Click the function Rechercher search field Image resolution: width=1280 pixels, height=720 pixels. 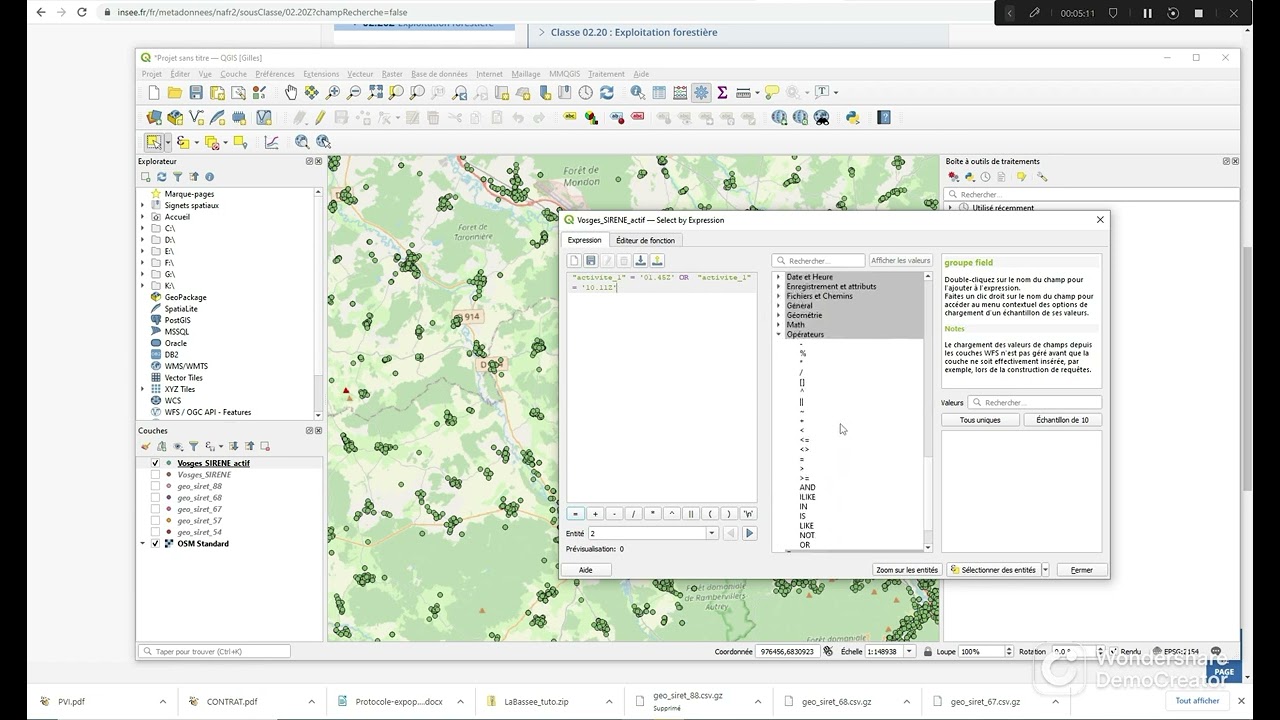(x=820, y=260)
